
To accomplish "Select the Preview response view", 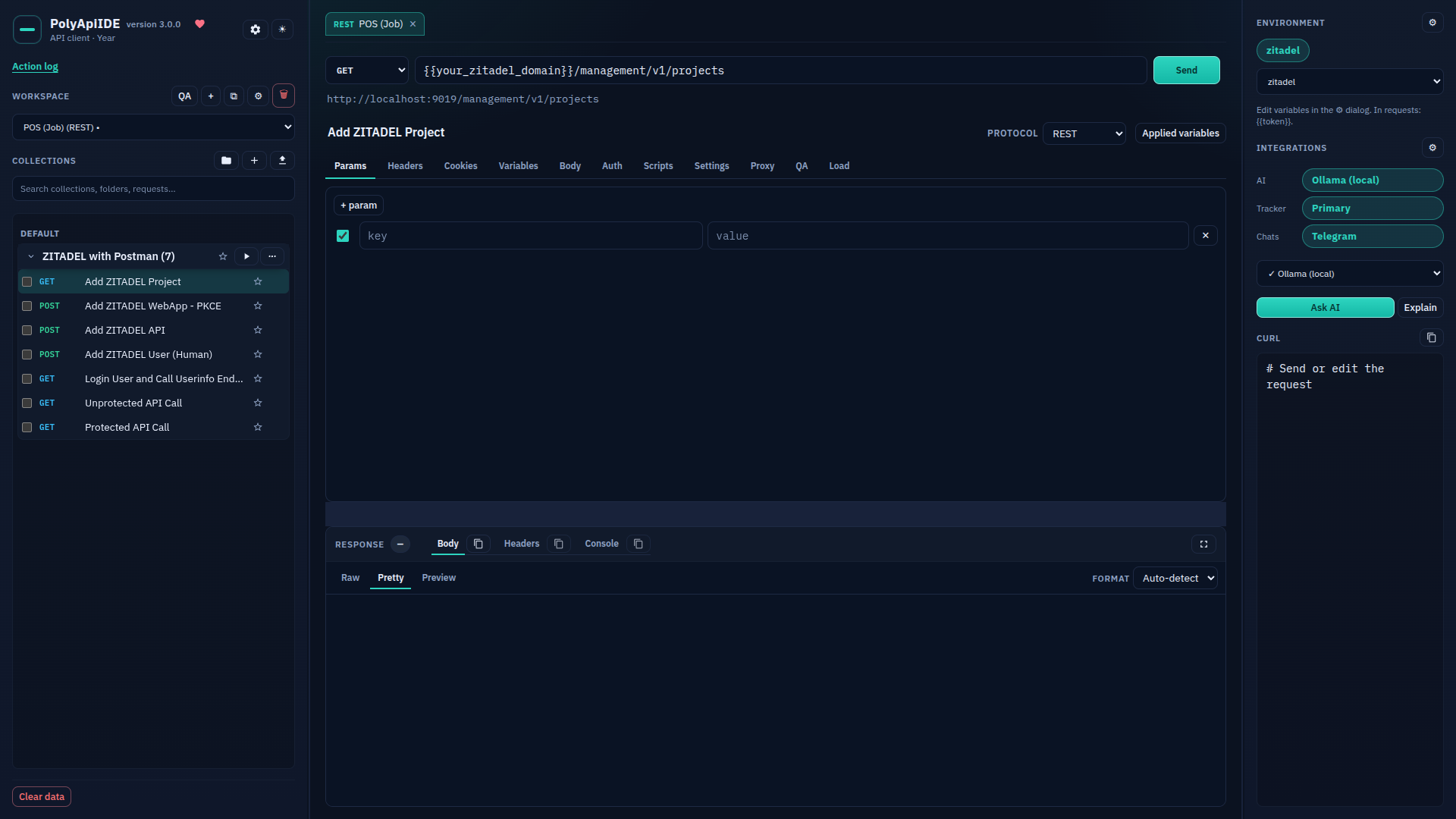I will coord(439,578).
